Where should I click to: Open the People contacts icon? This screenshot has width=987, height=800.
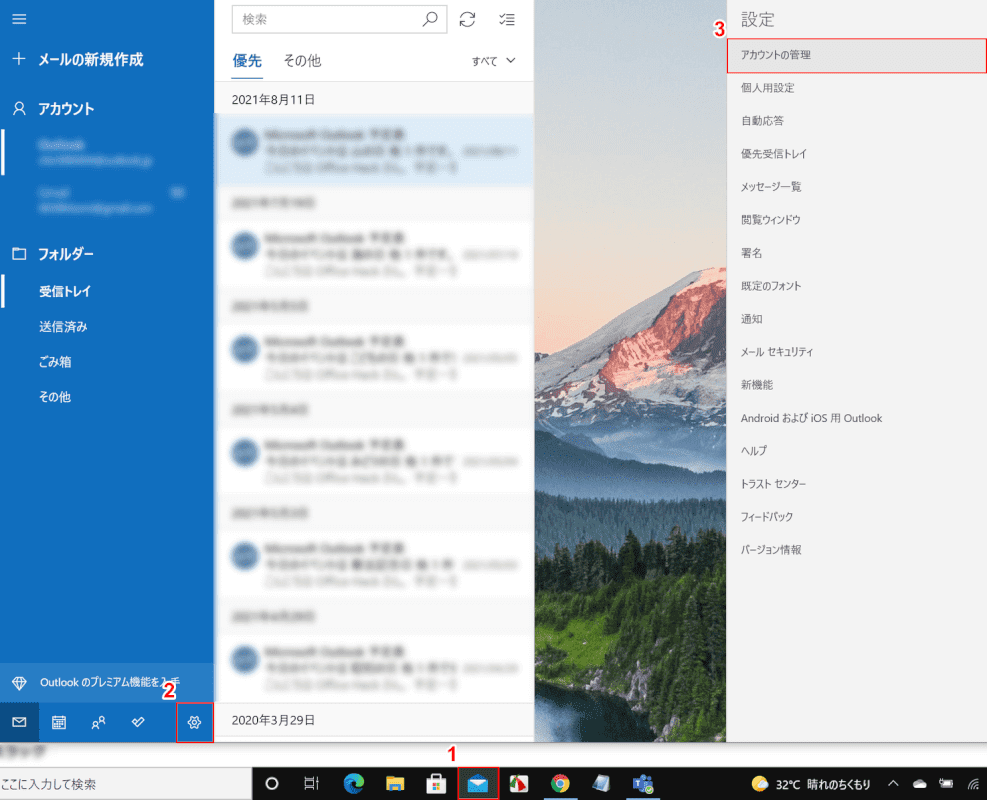coord(98,722)
